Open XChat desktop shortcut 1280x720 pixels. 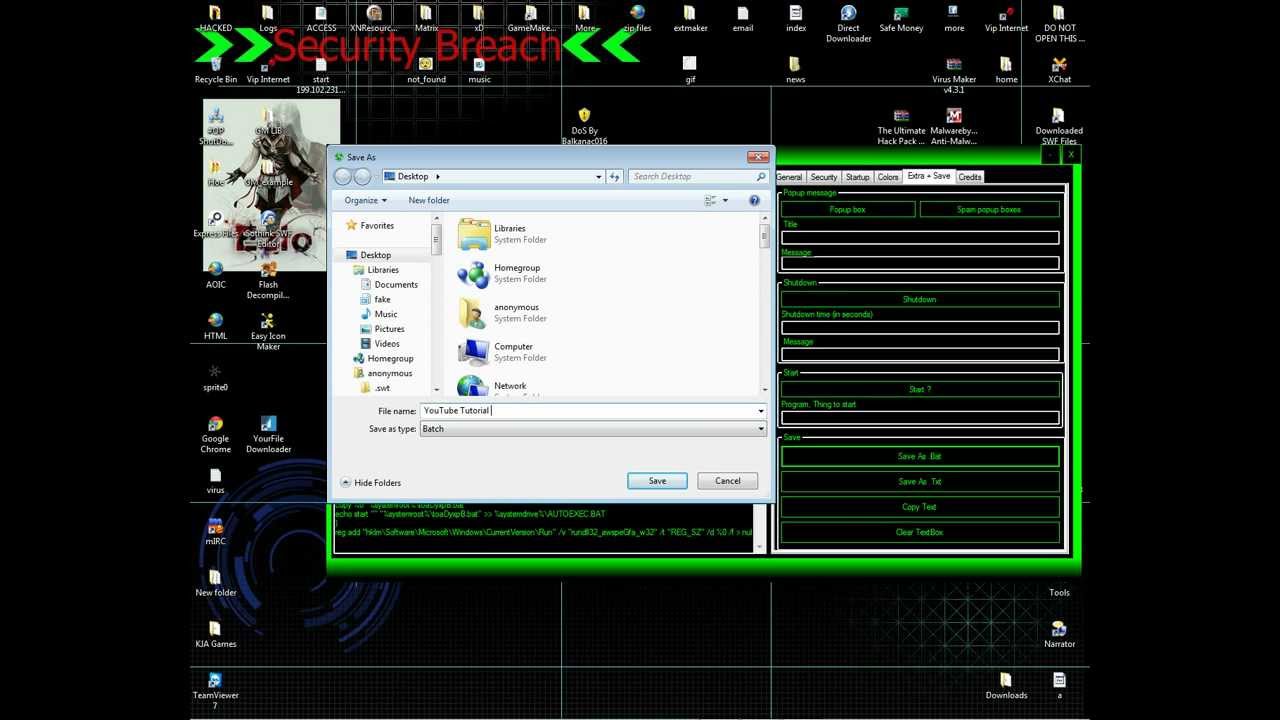pyautogui.click(x=1059, y=70)
